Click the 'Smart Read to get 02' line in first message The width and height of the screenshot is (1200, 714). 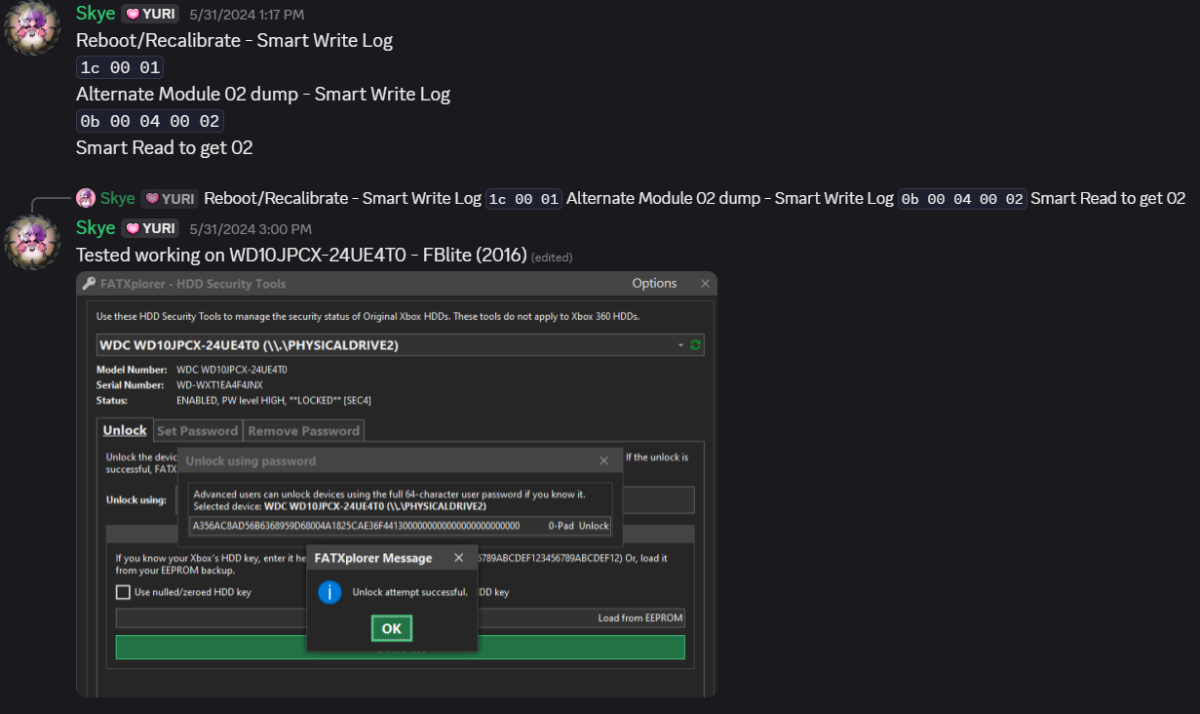coord(164,148)
